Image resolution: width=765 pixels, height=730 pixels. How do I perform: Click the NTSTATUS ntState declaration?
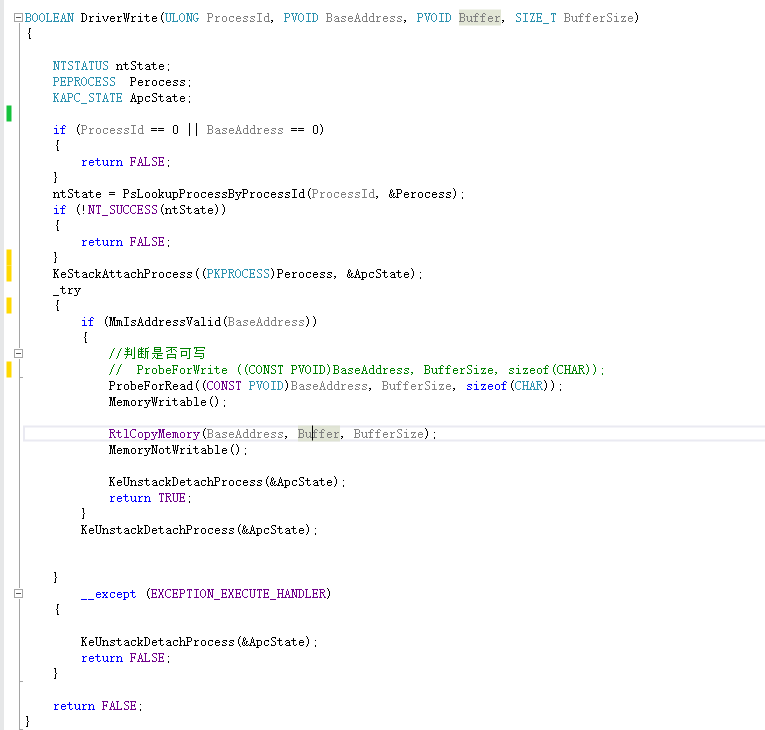111,66
